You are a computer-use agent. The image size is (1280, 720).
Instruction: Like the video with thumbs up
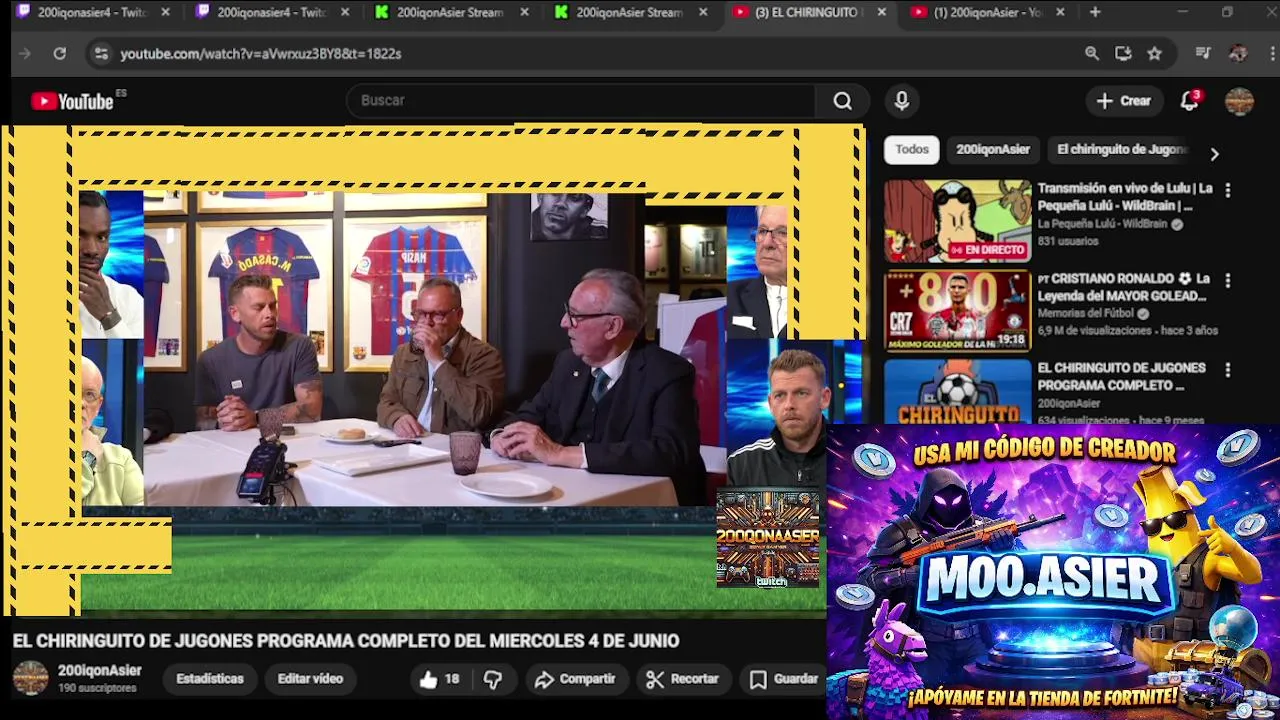[439, 679]
